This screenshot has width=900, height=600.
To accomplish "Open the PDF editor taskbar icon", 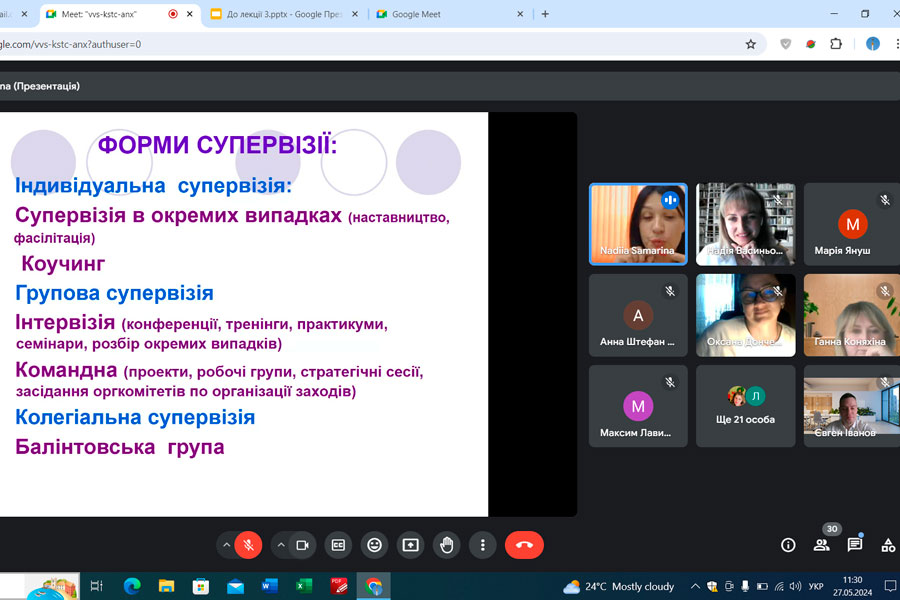I will pyautogui.click(x=339, y=586).
